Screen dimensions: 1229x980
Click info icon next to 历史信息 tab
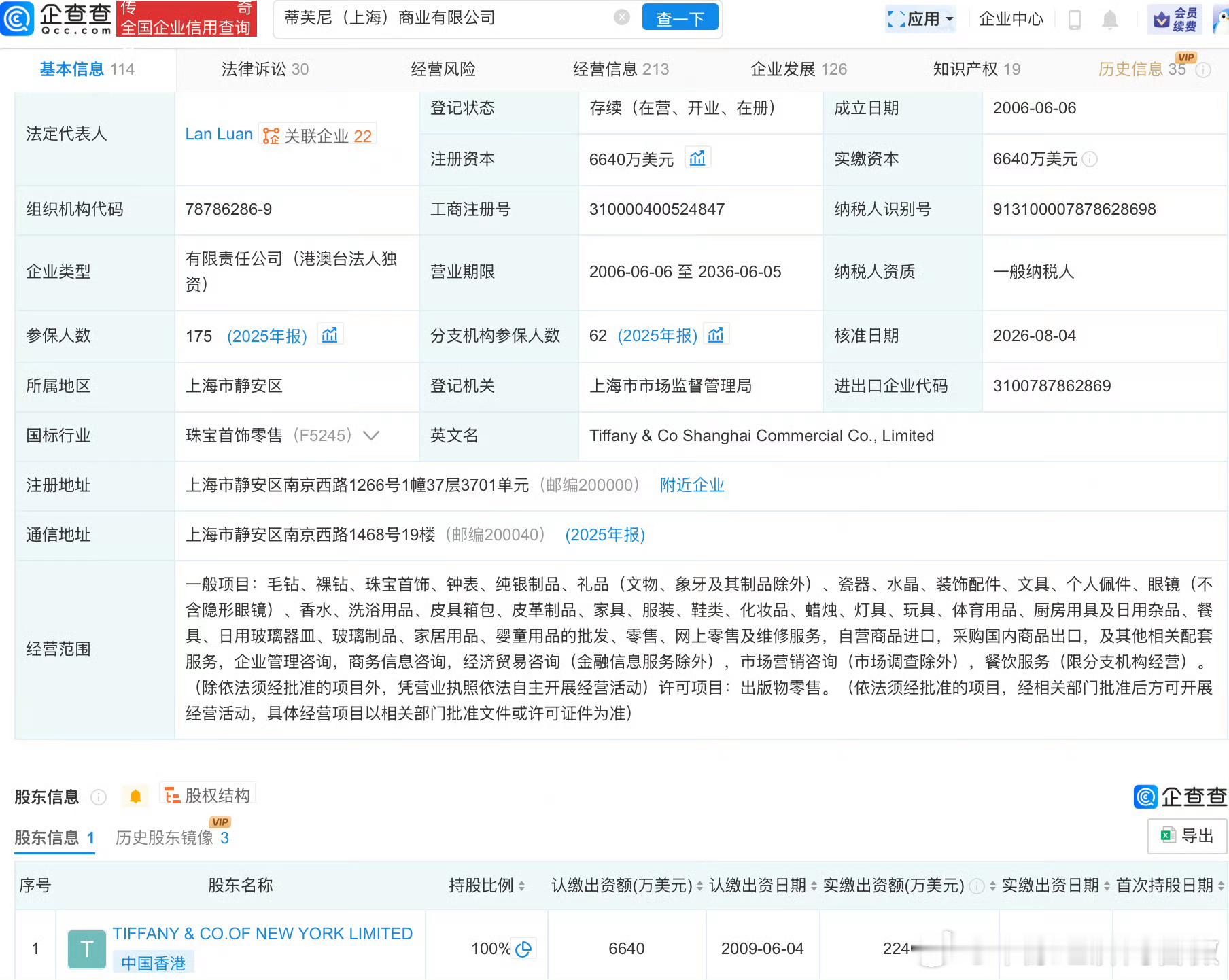(x=1203, y=70)
